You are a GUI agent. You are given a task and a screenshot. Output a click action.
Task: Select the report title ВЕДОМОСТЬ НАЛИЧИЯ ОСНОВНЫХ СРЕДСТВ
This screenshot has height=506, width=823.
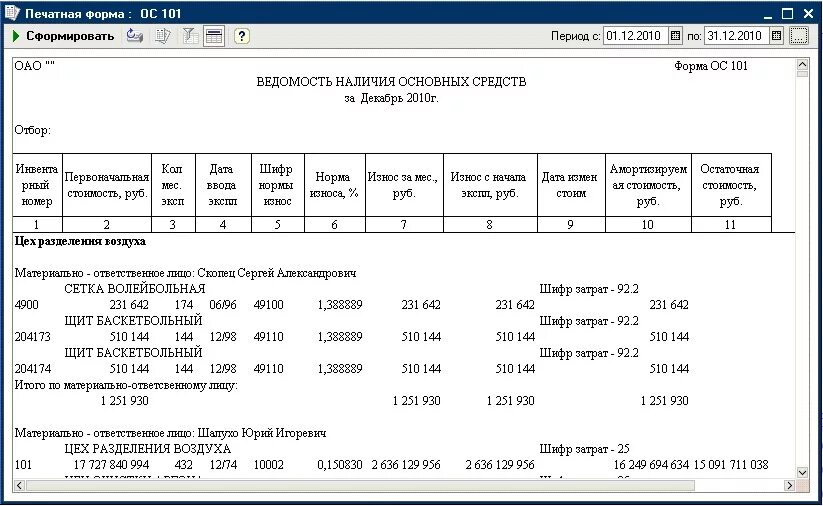click(391, 82)
